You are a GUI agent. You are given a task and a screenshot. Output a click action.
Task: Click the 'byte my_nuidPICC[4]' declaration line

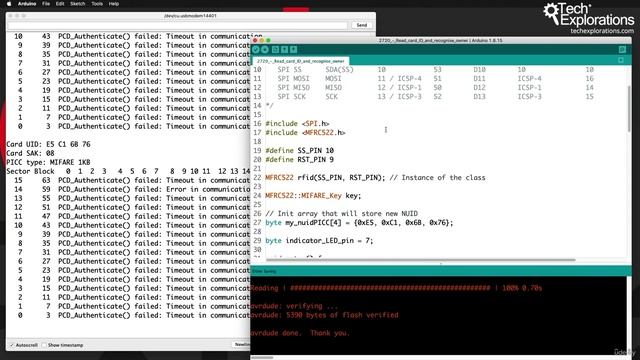pos(359,222)
